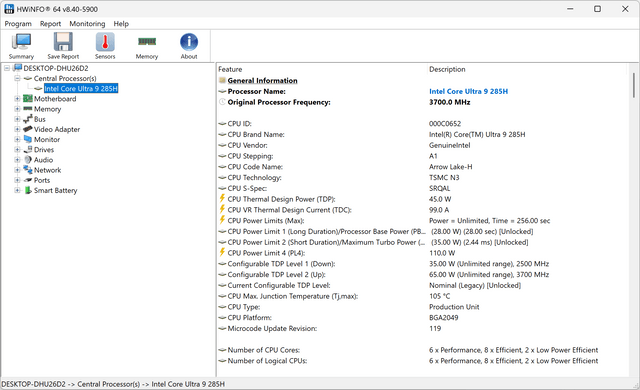
Task: Open the Program menu
Action: tap(18, 24)
